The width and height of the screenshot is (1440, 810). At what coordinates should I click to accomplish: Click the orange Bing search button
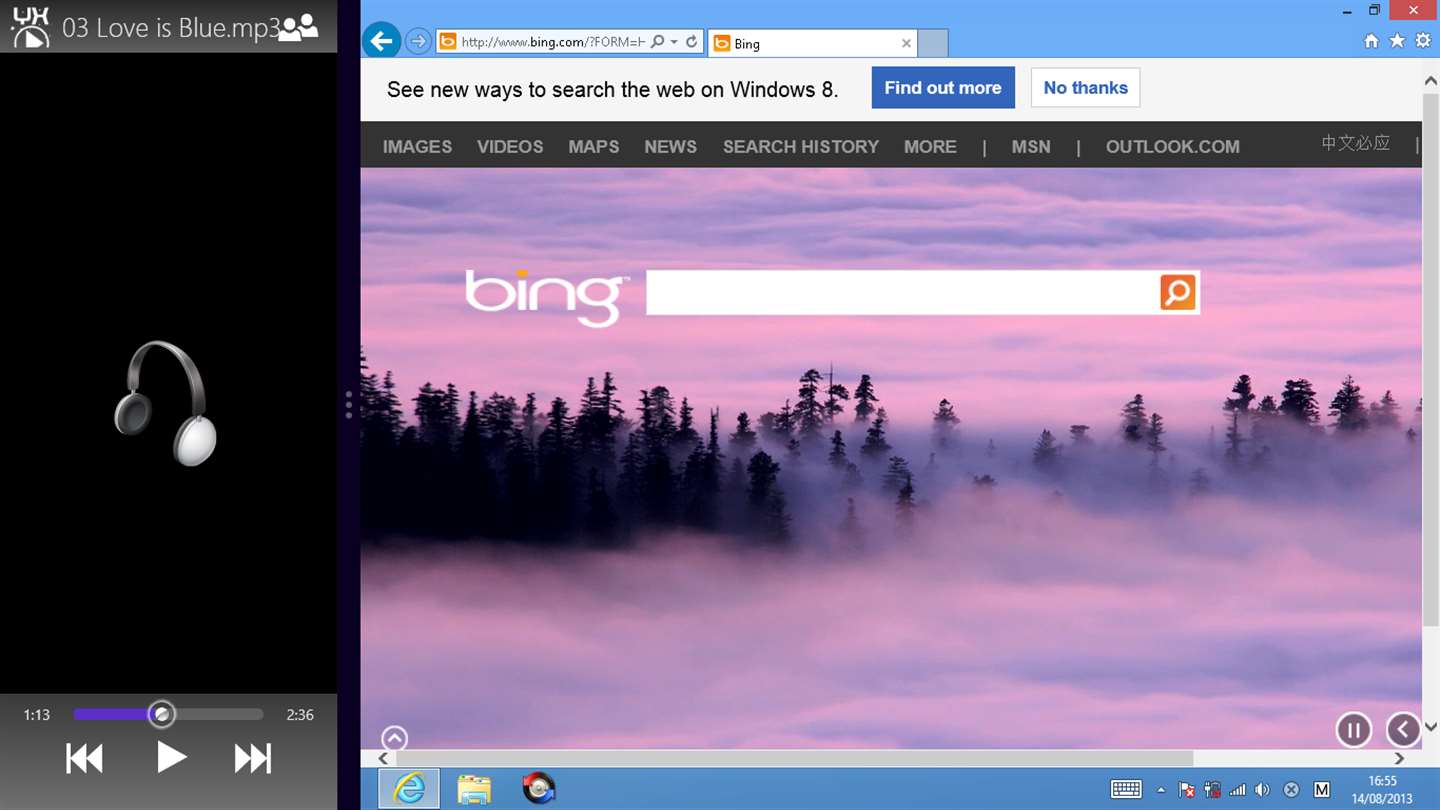pyautogui.click(x=1178, y=292)
